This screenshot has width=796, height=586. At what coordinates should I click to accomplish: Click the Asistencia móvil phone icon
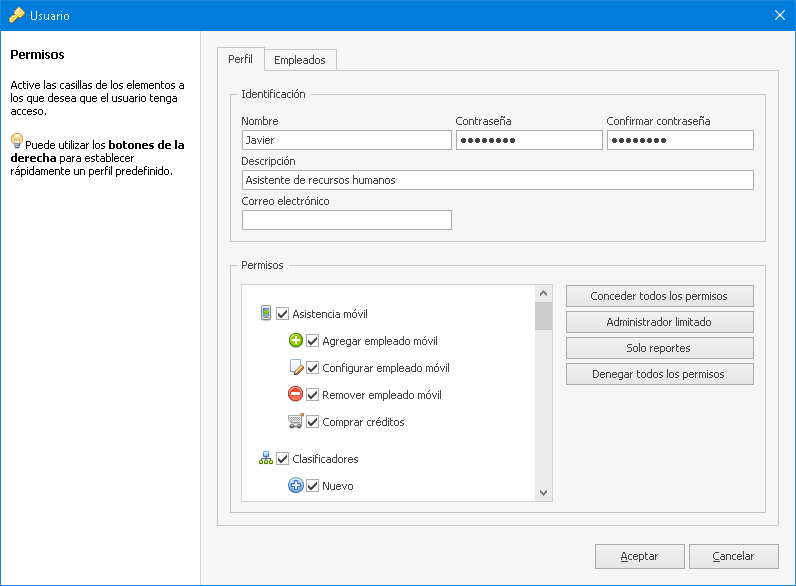pos(266,313)
